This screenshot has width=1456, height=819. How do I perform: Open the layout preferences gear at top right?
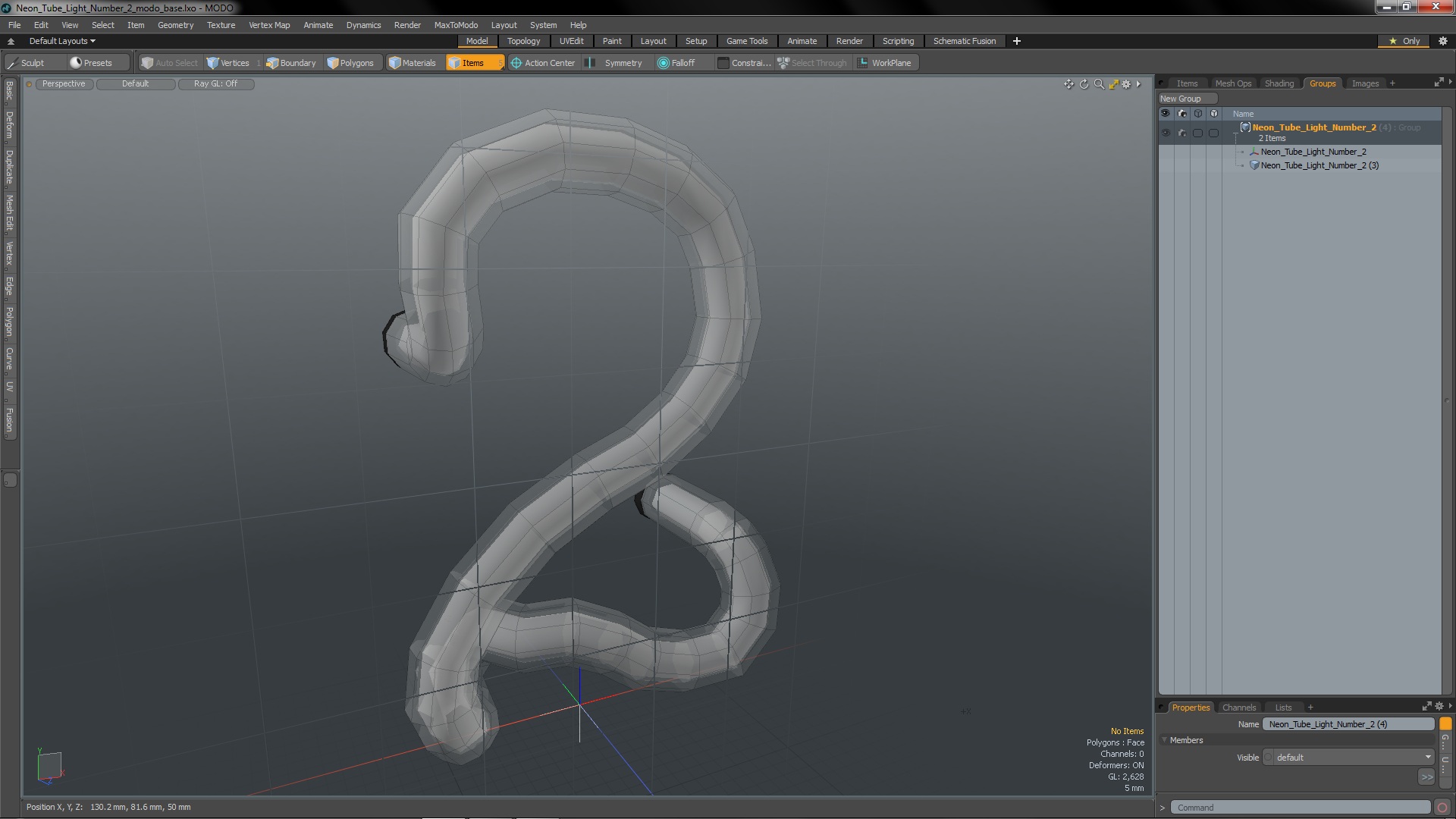pyautogui.click(x=1442, y=41)
